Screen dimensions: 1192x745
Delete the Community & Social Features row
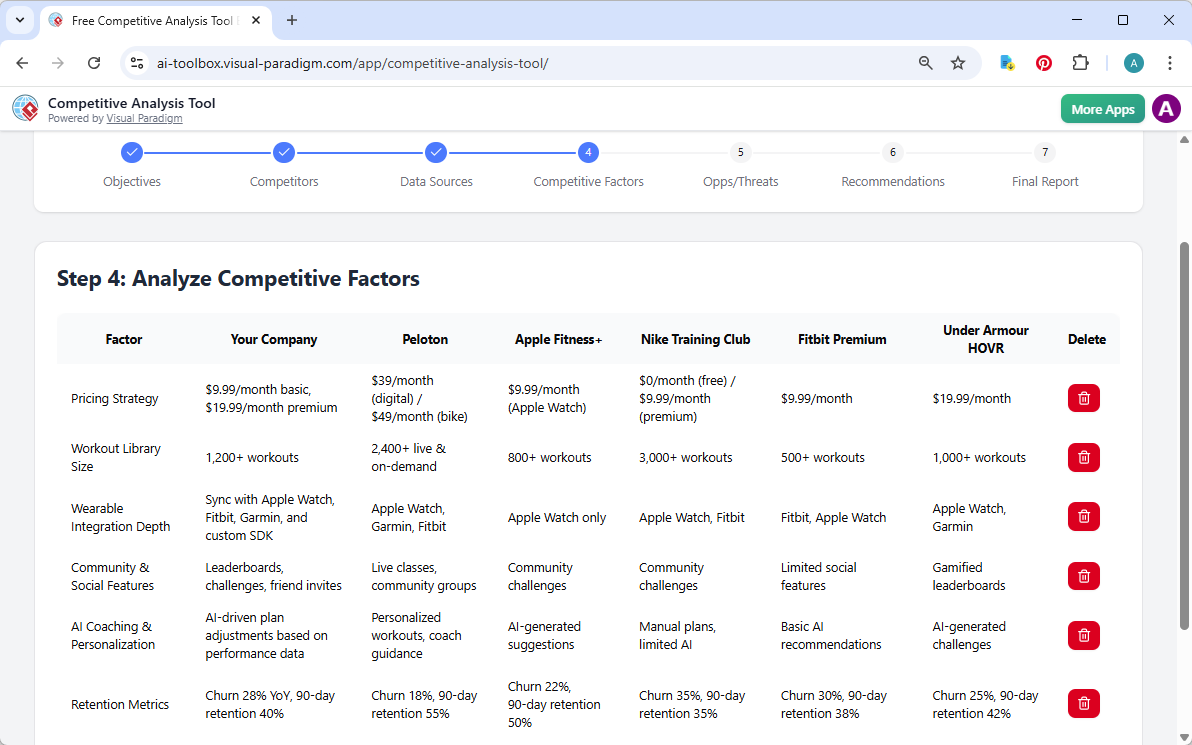(1083, 576)
